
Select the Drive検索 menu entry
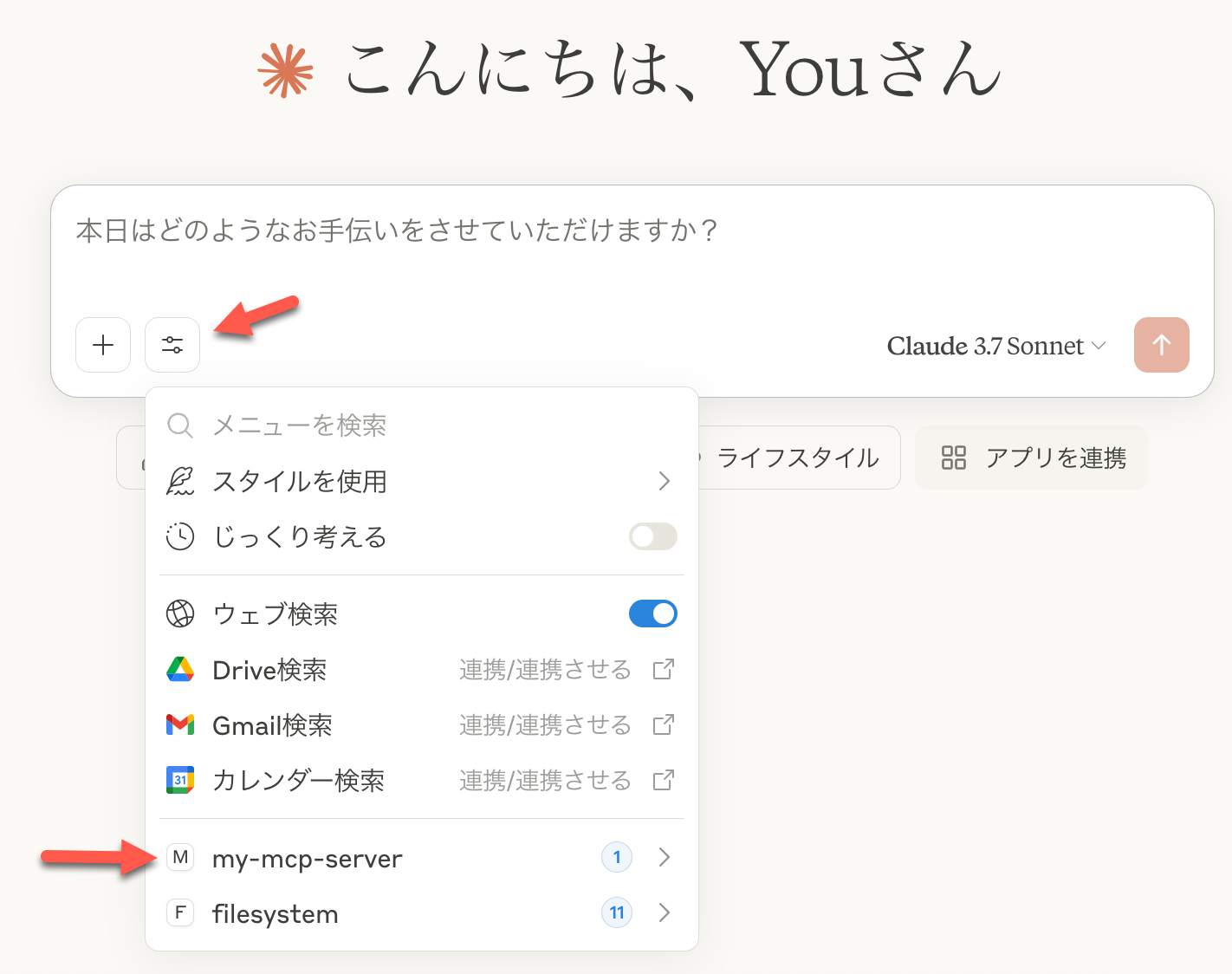tap(422, 669)
